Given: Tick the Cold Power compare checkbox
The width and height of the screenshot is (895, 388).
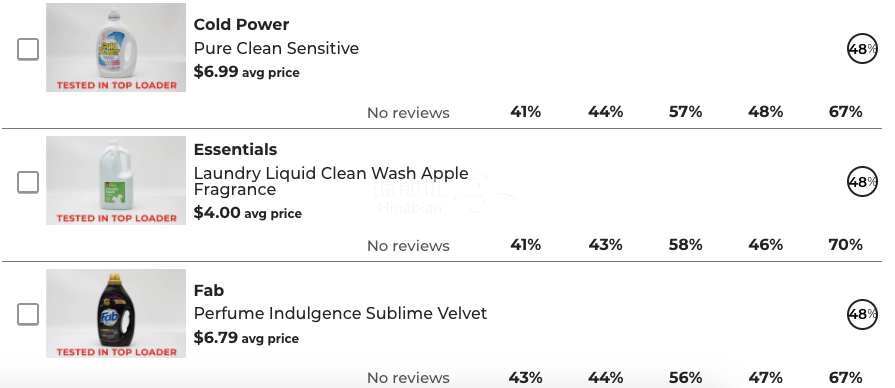Looking at the screenshot, I should coord(28,49).
